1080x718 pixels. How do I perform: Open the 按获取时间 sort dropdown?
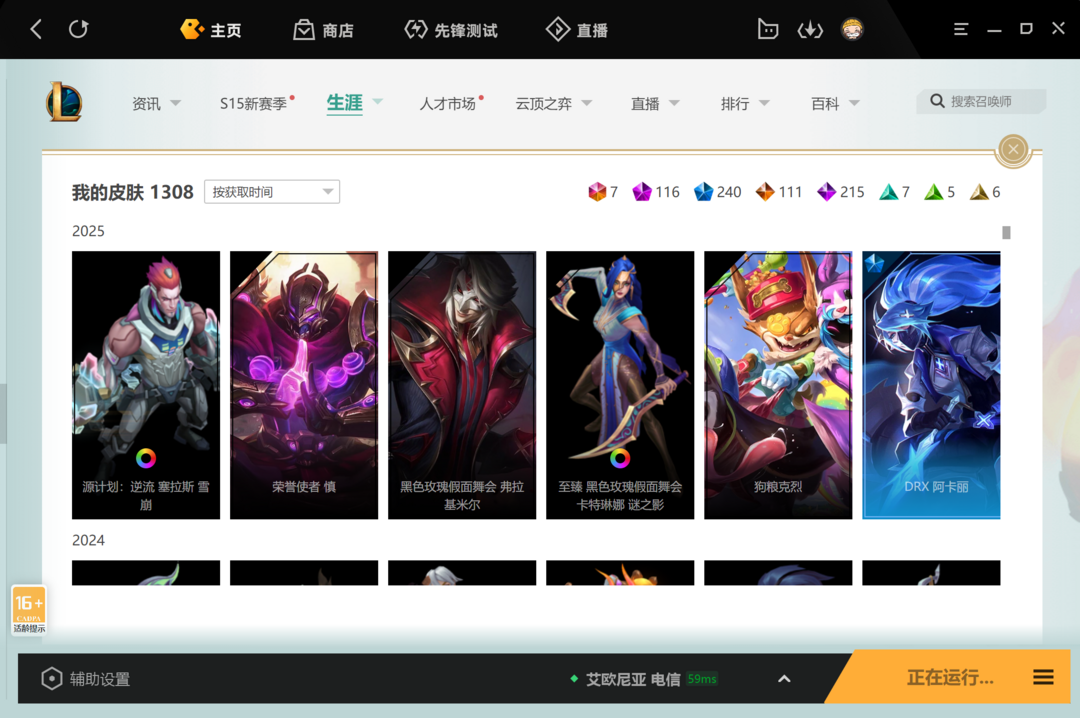click(x=272, y=192)
